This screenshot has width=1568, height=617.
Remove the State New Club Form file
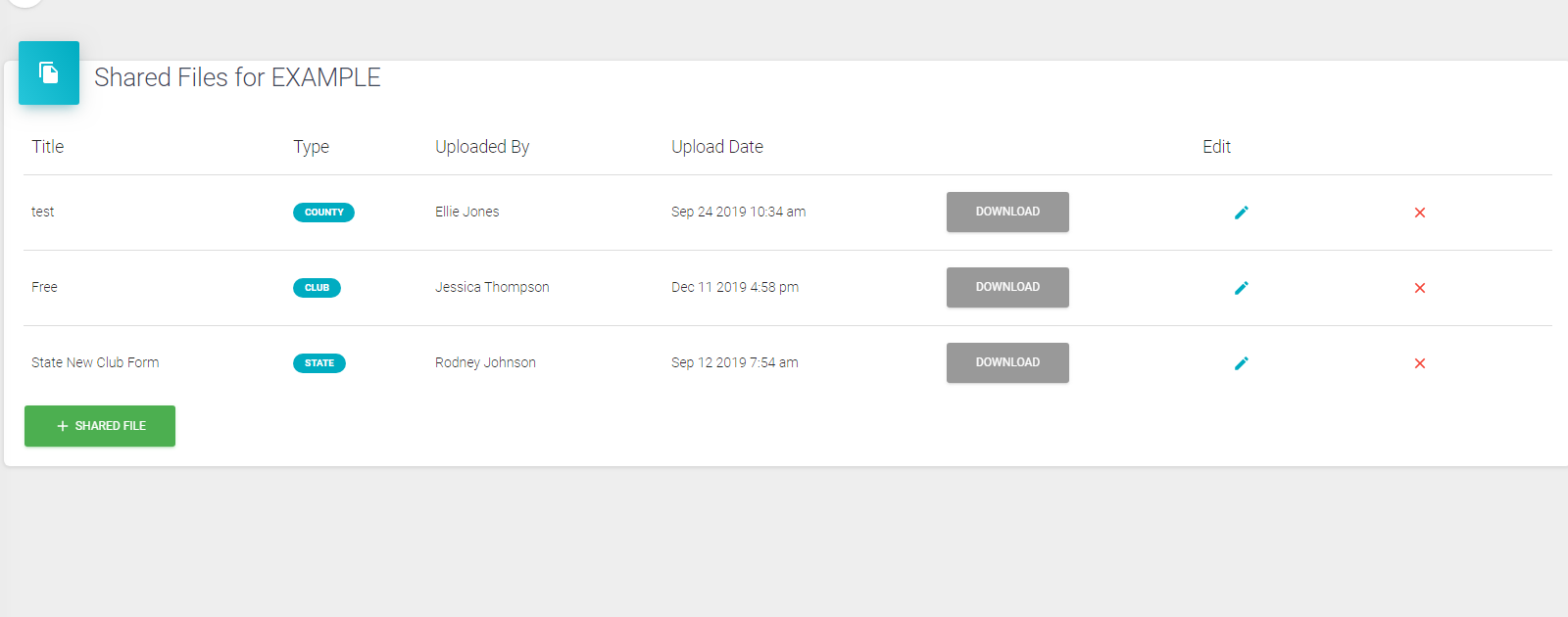[1420, 363]
